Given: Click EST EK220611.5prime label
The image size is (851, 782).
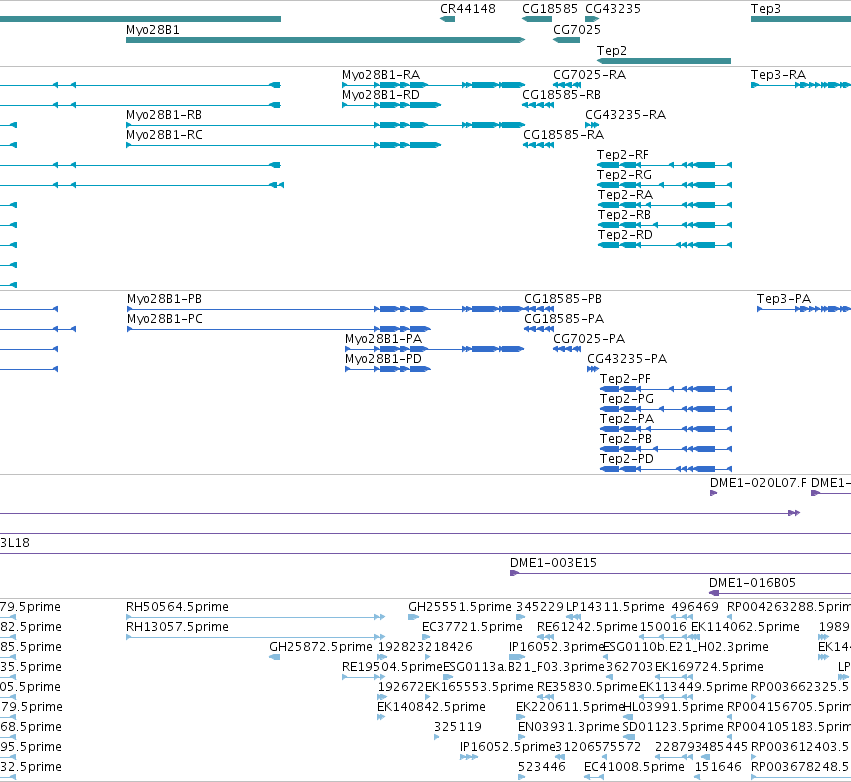Looking at the screenshot, I should pyautogui.click(x=570, y=707).
